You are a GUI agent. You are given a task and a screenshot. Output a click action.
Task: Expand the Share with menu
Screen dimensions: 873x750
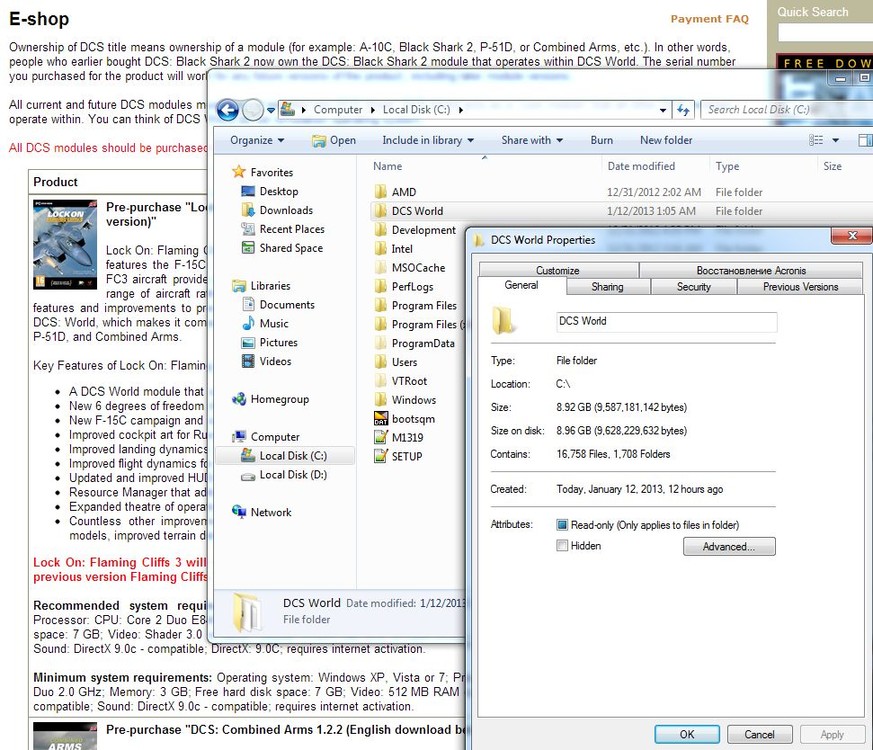pyautogui.click(x=532, y=140)
